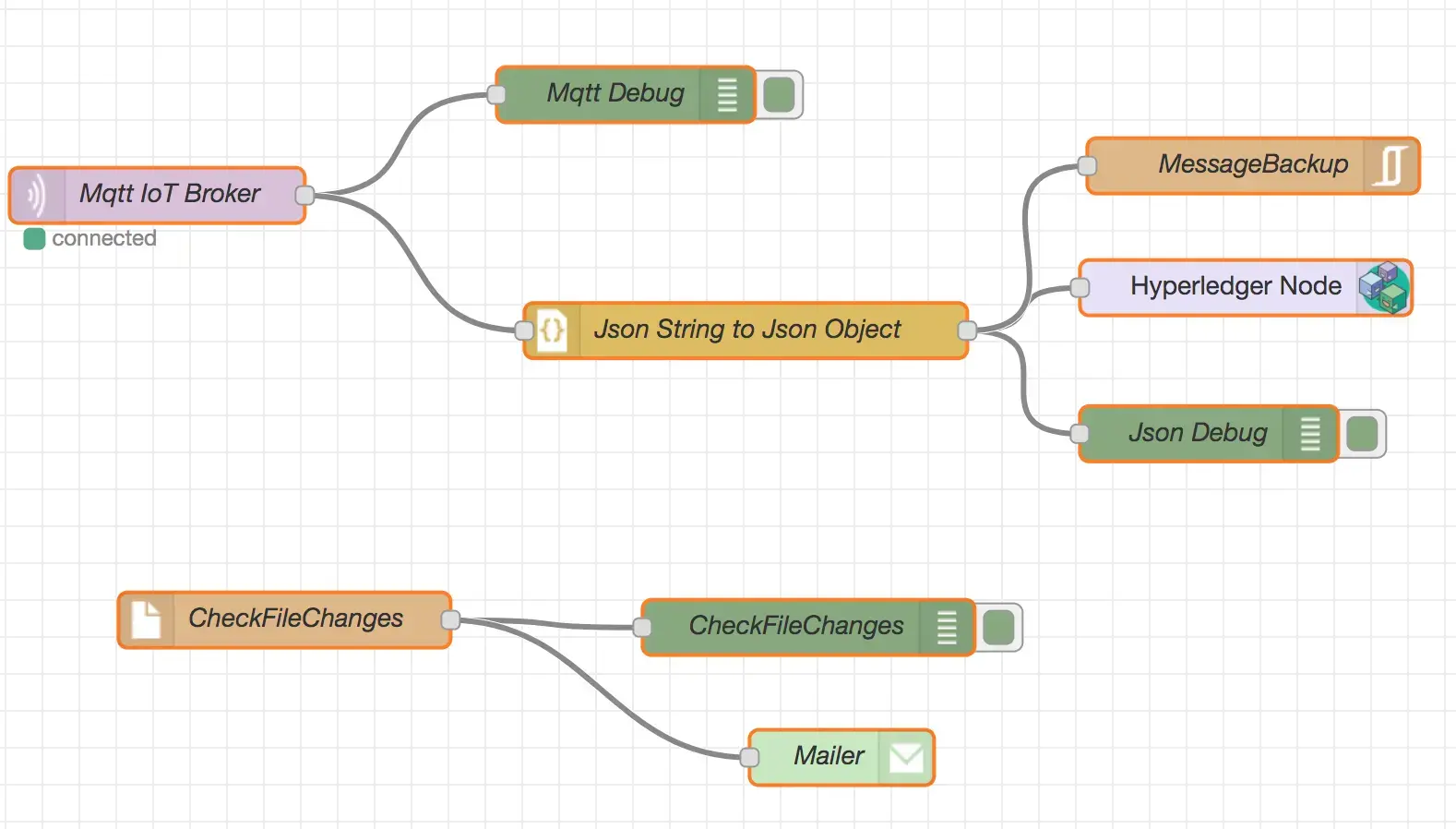Click the Mqtt IoT Broker output port
The height and width of the screenshot is (829, 1456).
coord(304,195)
